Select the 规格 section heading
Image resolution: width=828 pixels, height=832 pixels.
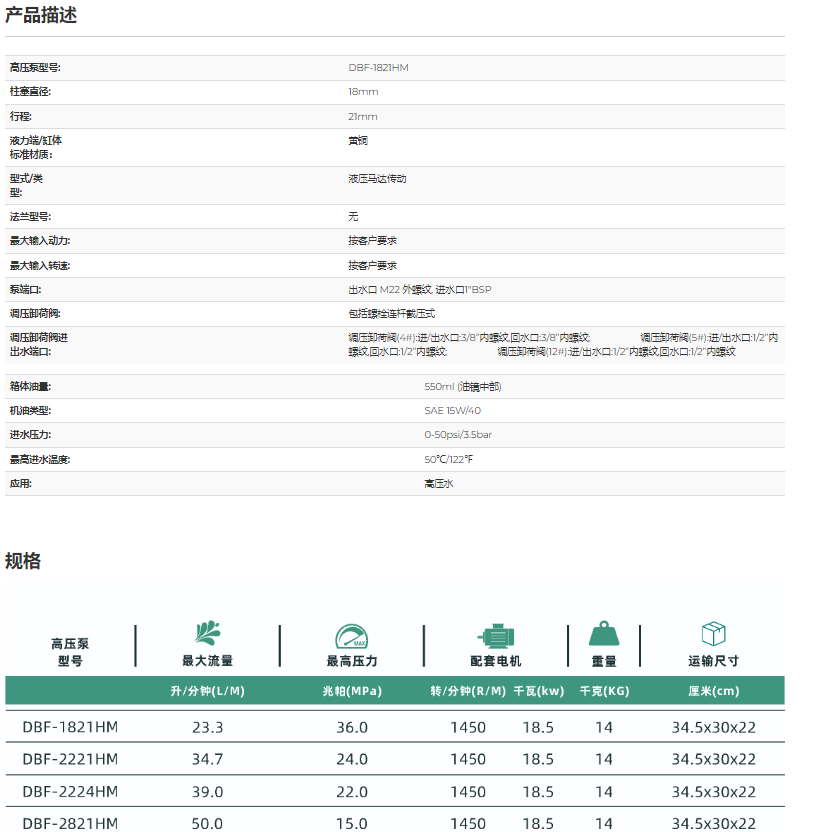click(23, 561)
